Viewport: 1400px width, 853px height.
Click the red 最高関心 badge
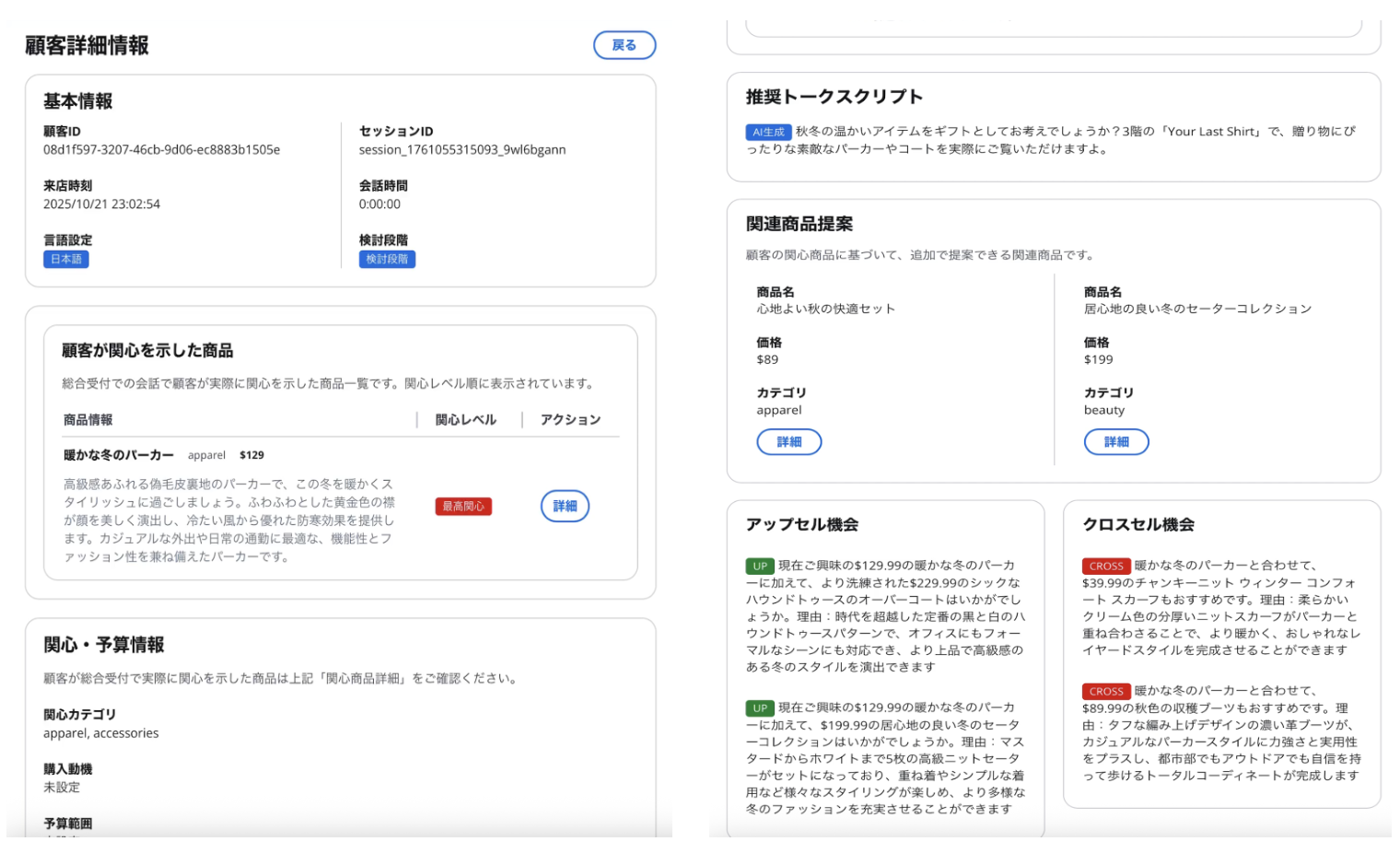click(463, 506)
